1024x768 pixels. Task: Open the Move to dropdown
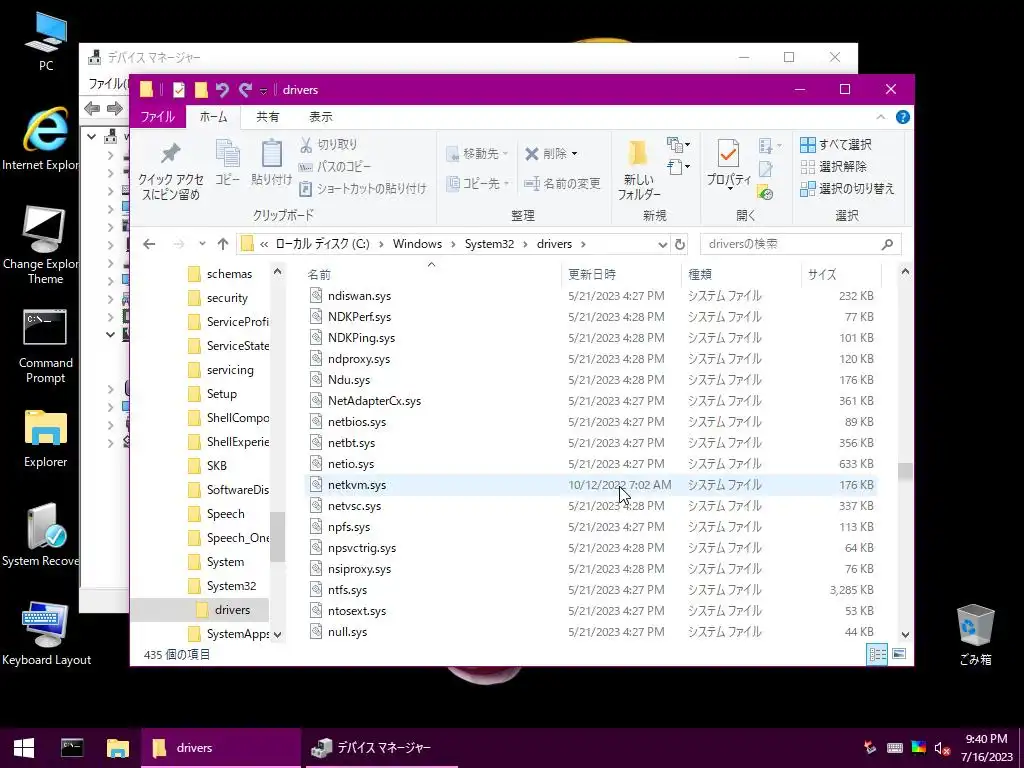(477, 153)
